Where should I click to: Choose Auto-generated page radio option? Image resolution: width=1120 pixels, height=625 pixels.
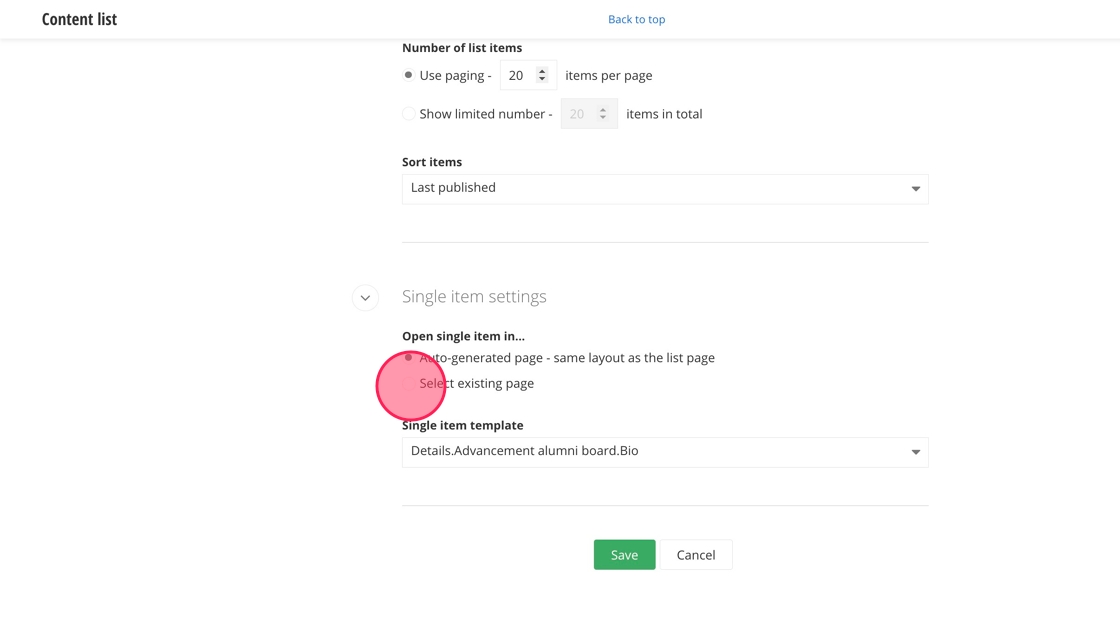pyautogui.click(x=408, y=357)
